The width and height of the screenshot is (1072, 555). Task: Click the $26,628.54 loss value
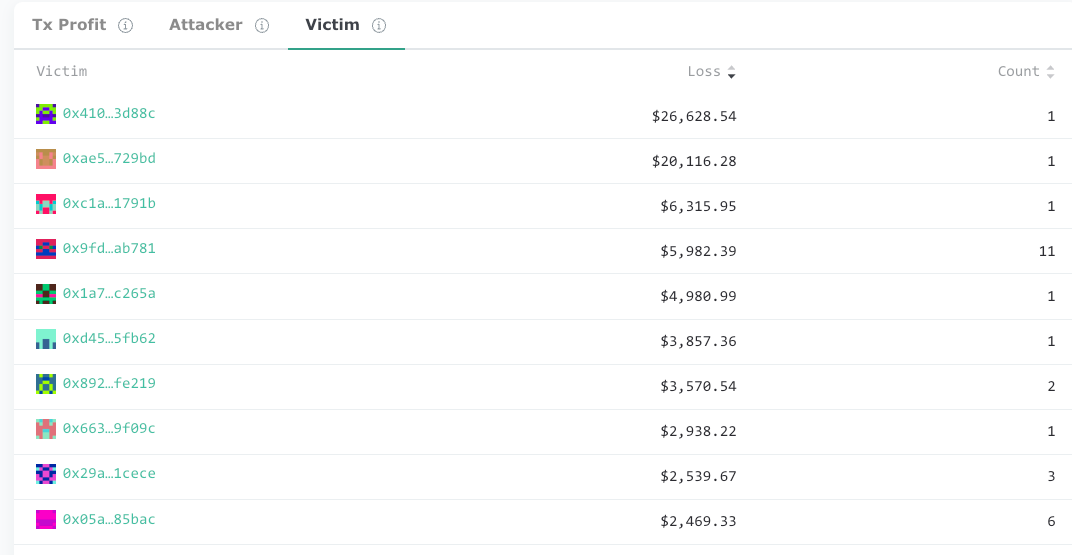click(694, 116)
